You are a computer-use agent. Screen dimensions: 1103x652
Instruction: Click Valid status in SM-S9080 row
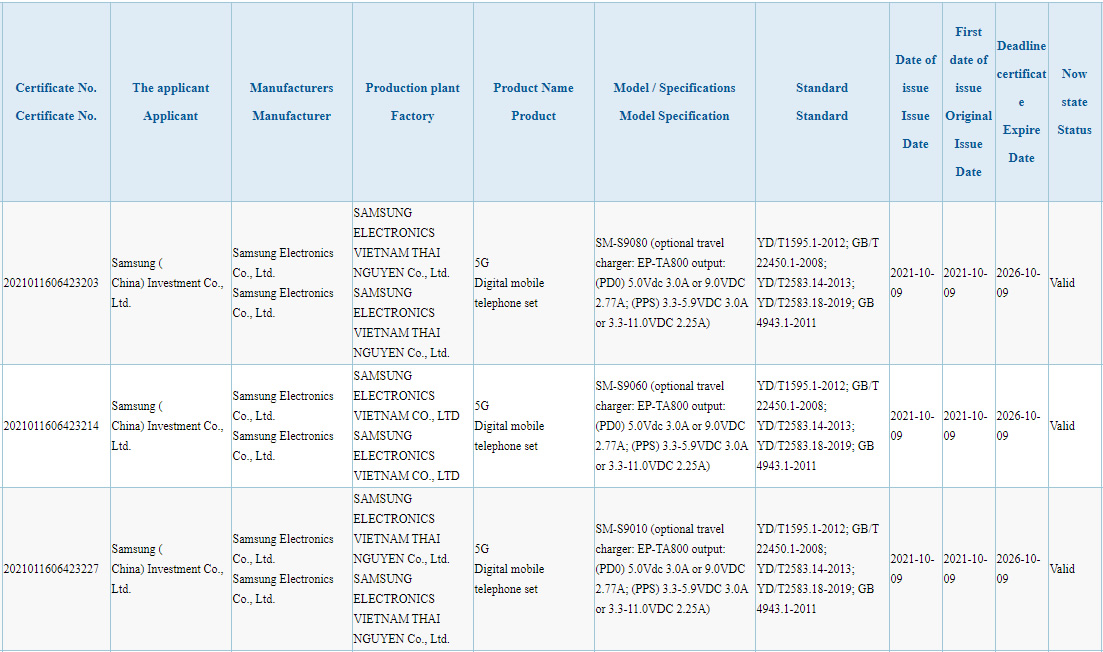1062,283
